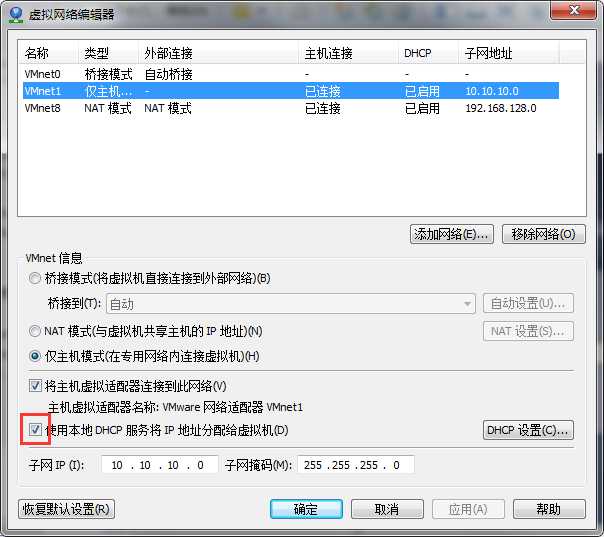Click the 取消 button
This screenshot has height=537, width=604.
pos(387,509)
